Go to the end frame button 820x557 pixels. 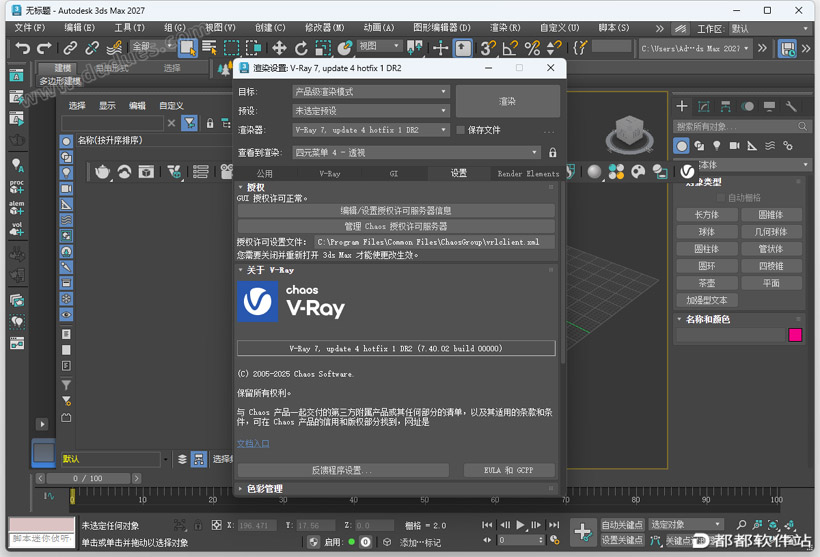554,525
